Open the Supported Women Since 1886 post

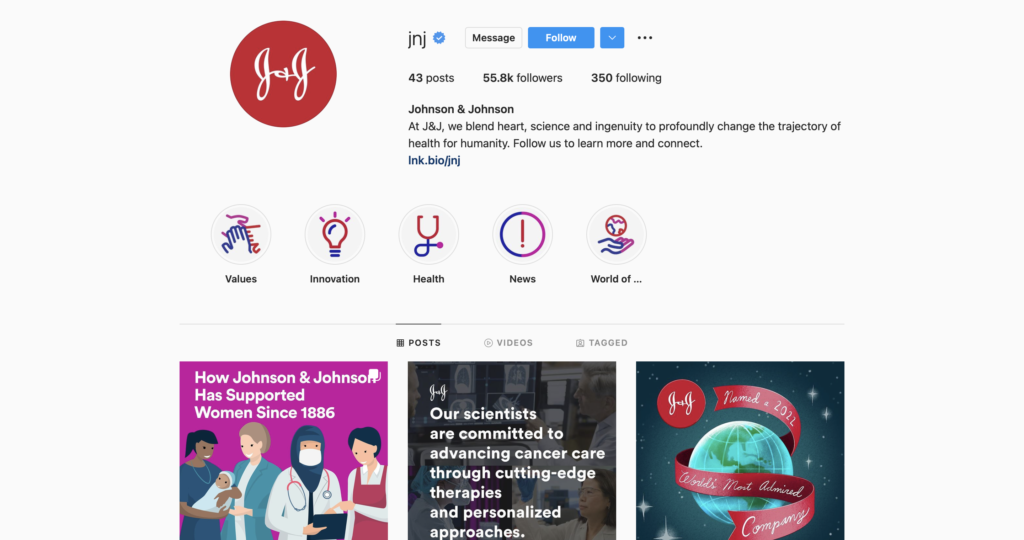[x=283, y=451]
